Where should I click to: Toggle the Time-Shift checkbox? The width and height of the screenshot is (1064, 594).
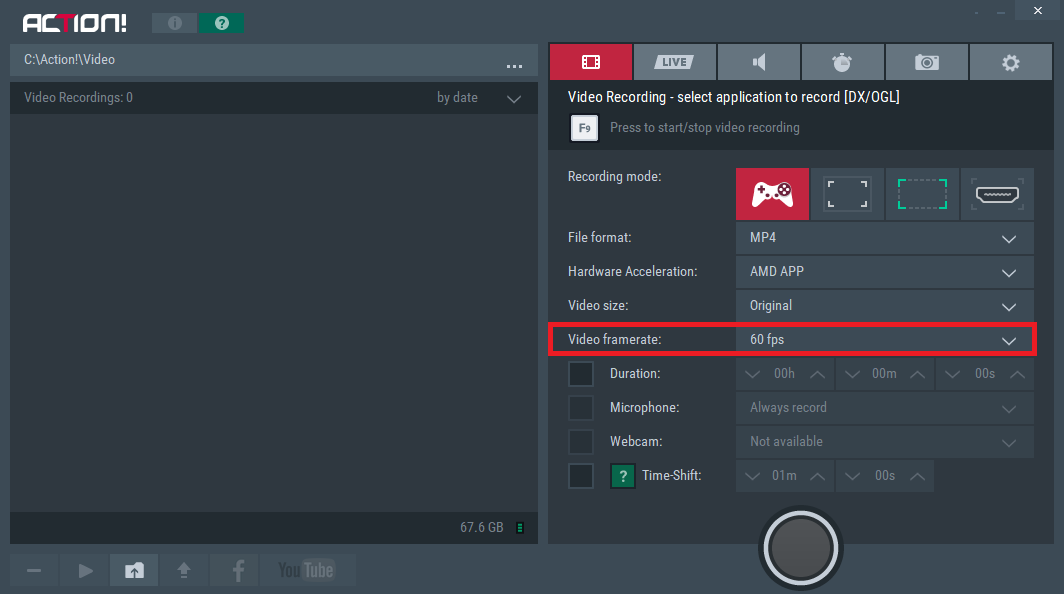pos(581,476)
